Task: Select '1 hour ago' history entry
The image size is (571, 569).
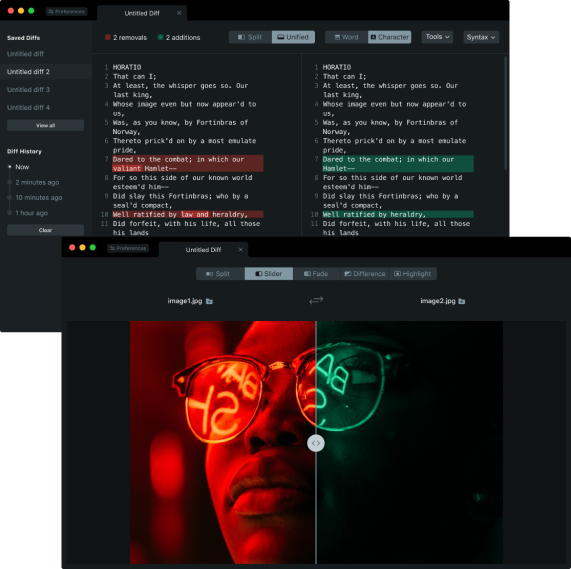Action: pyautogui.click(x=32, y=213)
